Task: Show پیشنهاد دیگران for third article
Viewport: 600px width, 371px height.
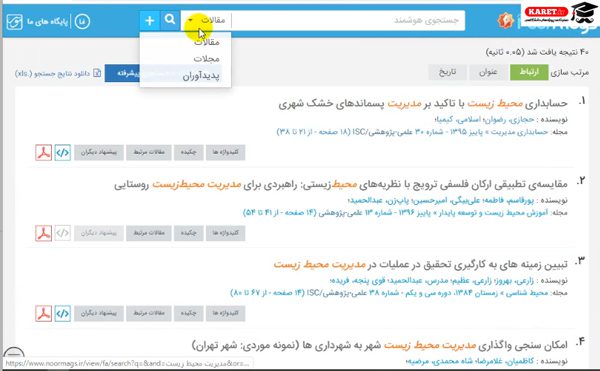Action: (99, 313)
